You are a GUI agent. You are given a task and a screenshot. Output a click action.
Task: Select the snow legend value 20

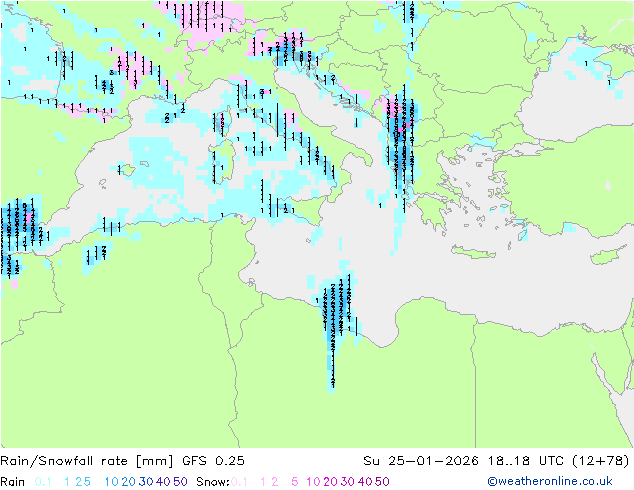click(x=330, y=482)
